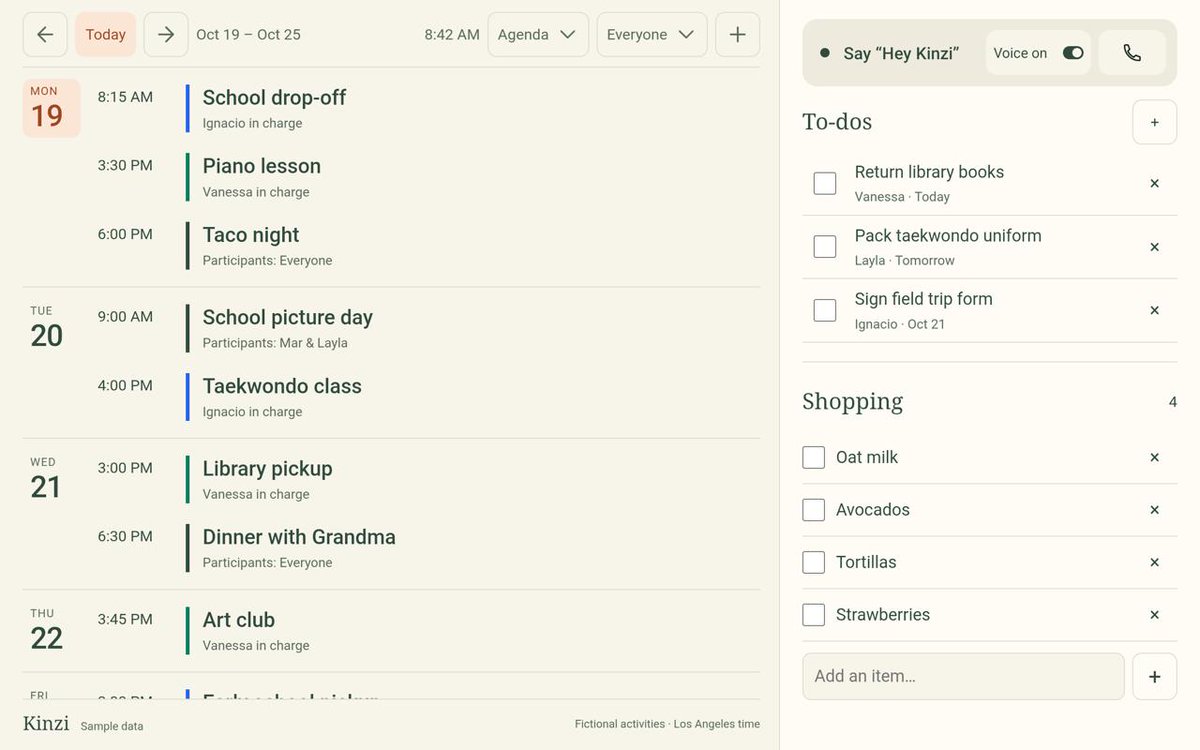1200x750 pixels.
Task: Tick the Tortillas checkbox
Action: tap(814, 562)
